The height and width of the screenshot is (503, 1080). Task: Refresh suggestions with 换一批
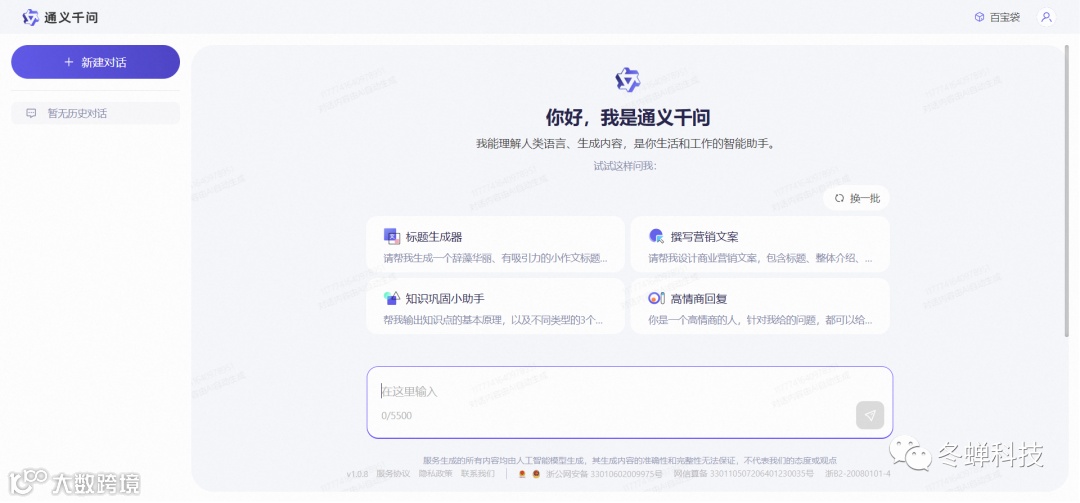point(856,198)
